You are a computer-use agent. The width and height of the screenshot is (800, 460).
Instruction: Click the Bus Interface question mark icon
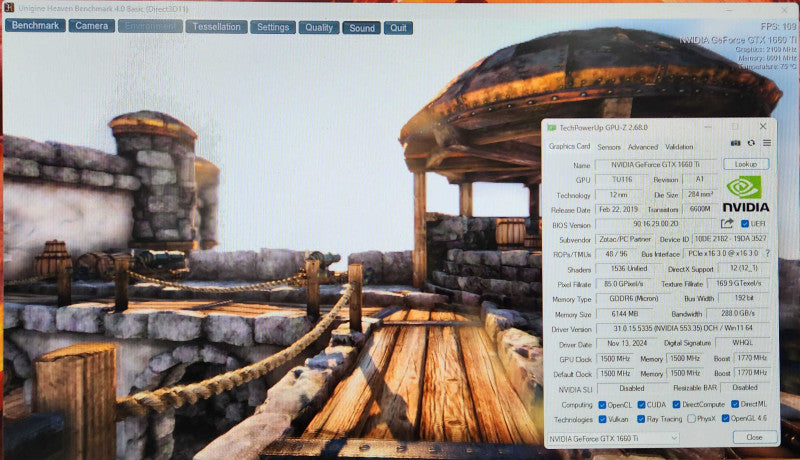pyautogui.click(x=768, y=253)
